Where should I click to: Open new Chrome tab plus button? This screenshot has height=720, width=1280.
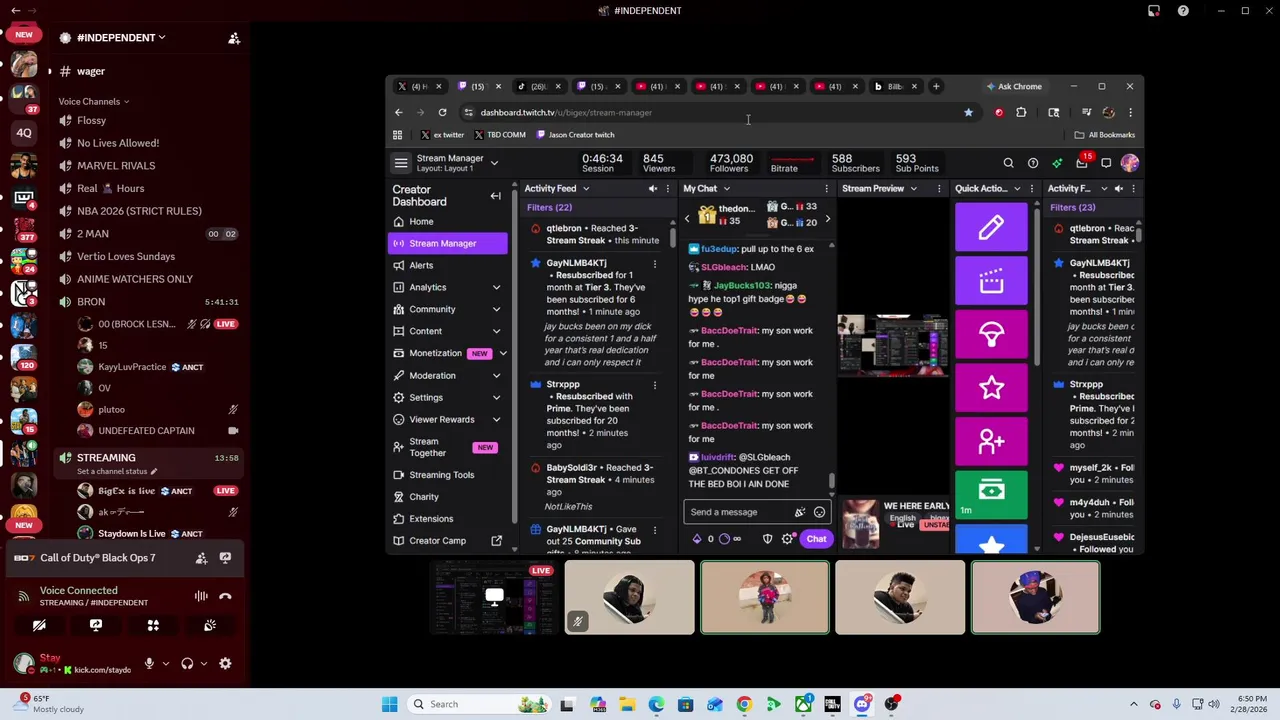point(936,86)
